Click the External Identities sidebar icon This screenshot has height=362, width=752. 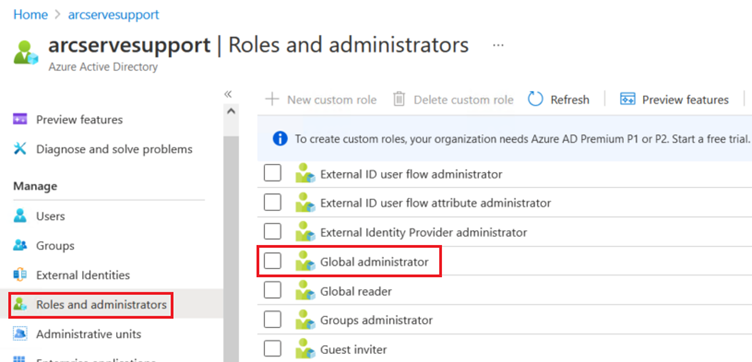(20, 275)
